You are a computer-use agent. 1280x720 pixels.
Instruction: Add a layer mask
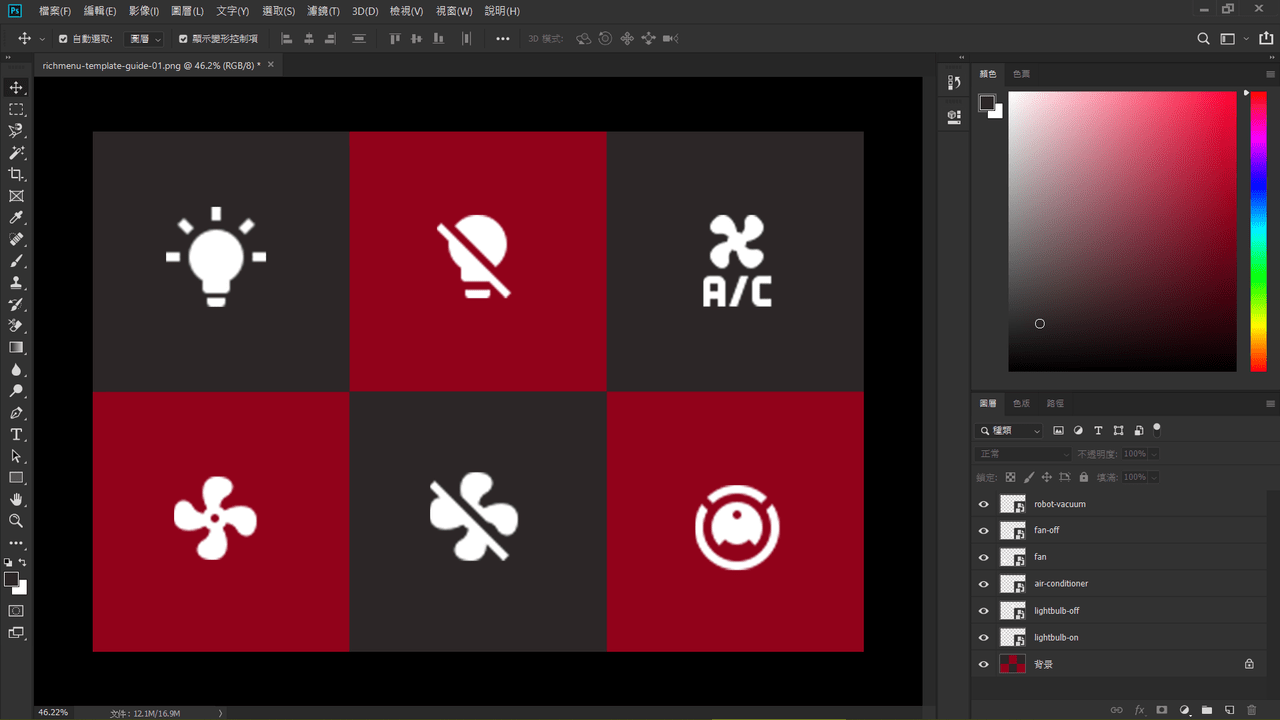1162,710
